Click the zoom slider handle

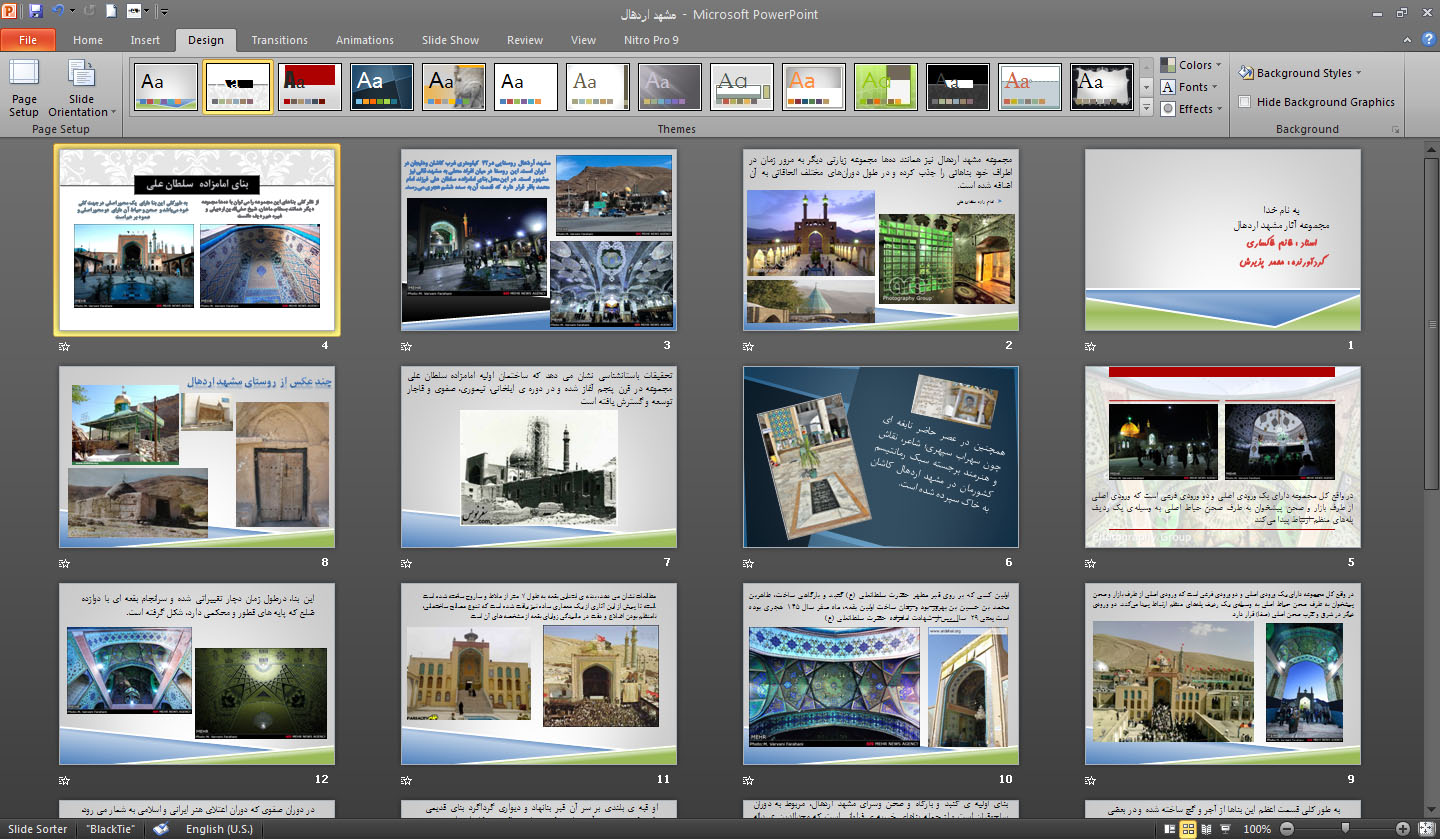(x=1346, y=829)
